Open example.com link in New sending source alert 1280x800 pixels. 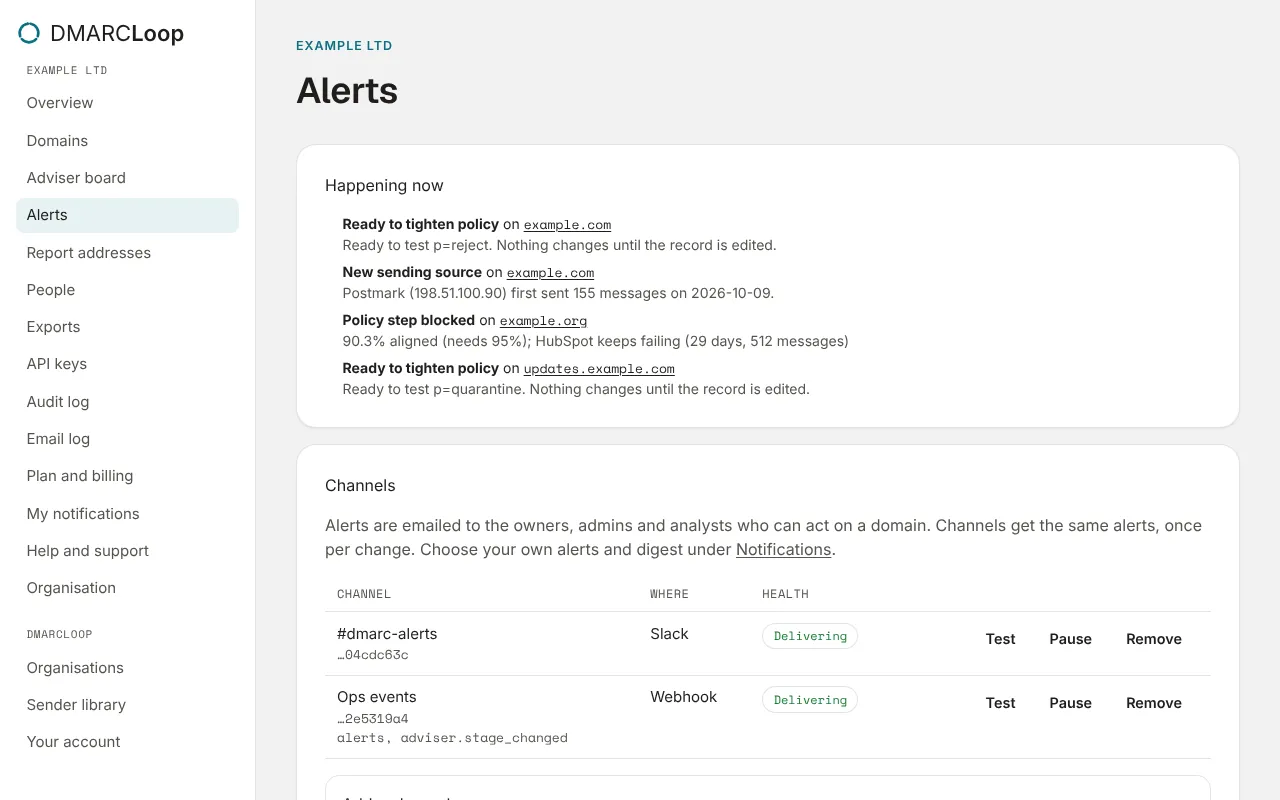550,273
